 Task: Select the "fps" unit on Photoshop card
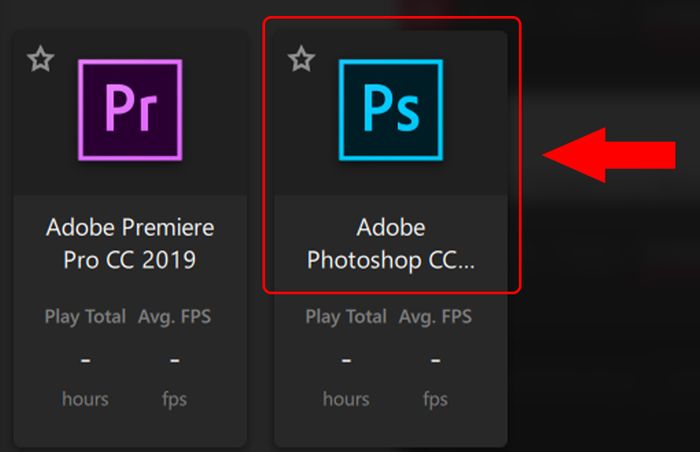[x=435, y=399]
